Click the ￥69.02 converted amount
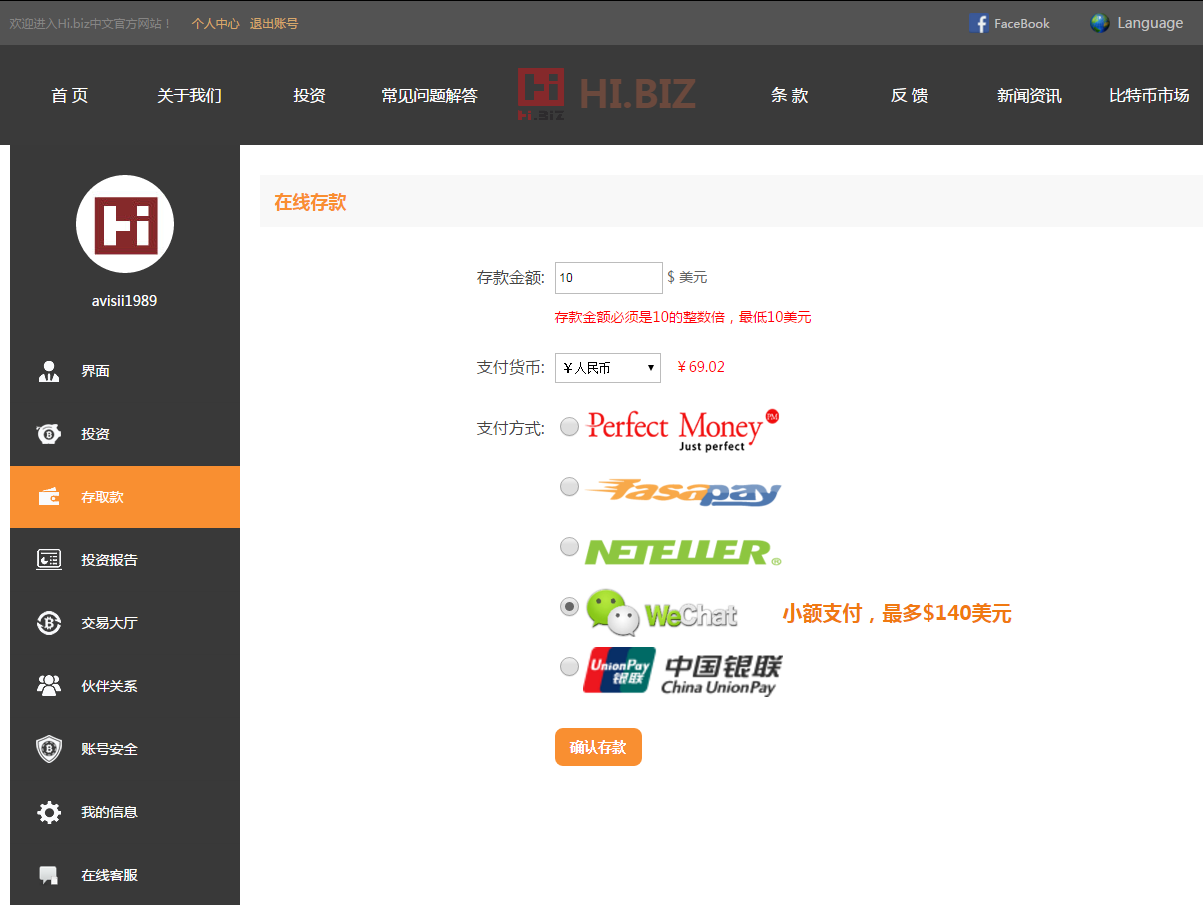 (701, 367)
